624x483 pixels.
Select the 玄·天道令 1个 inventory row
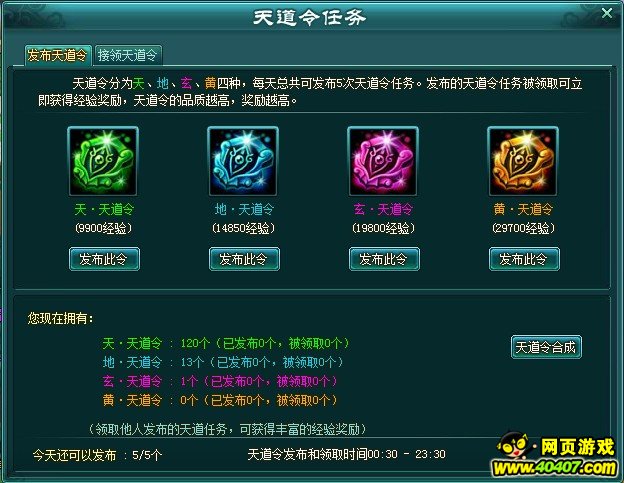(220, 382)
